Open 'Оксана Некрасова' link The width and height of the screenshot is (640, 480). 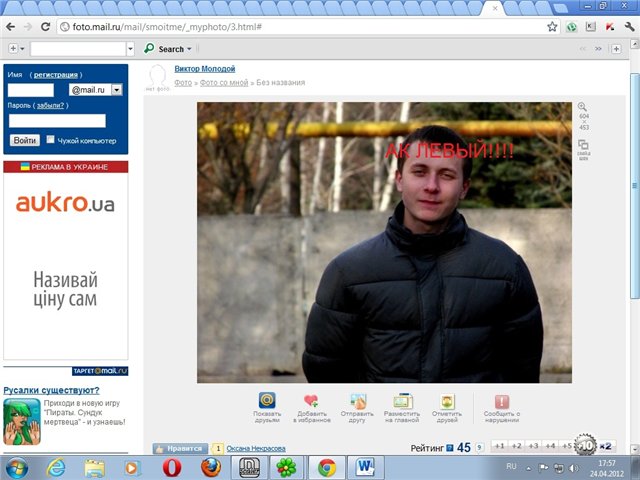pos(256,449)
